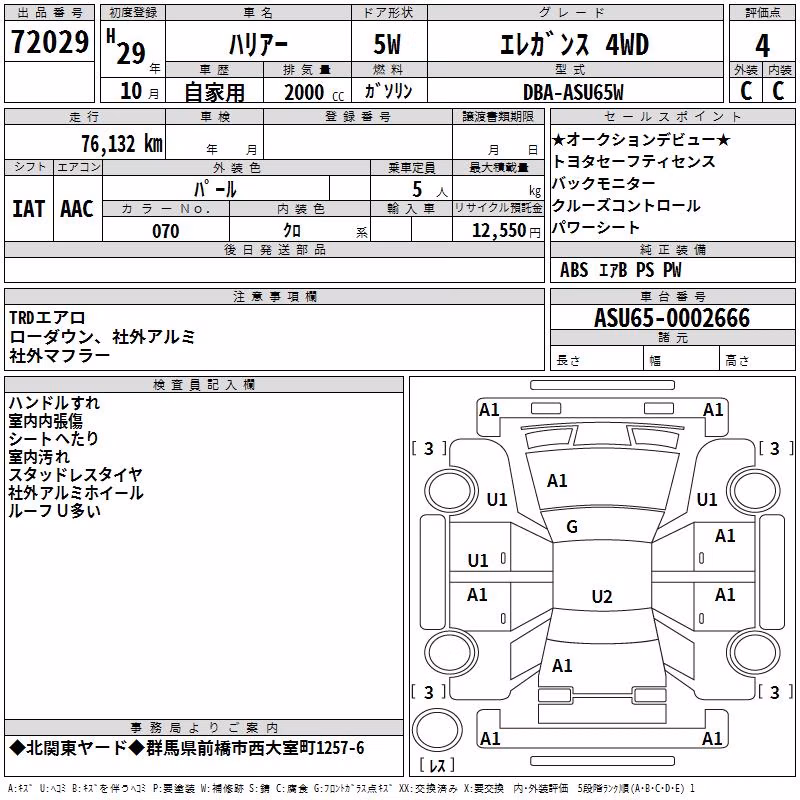Click the exterior color パール

point(215,189)
